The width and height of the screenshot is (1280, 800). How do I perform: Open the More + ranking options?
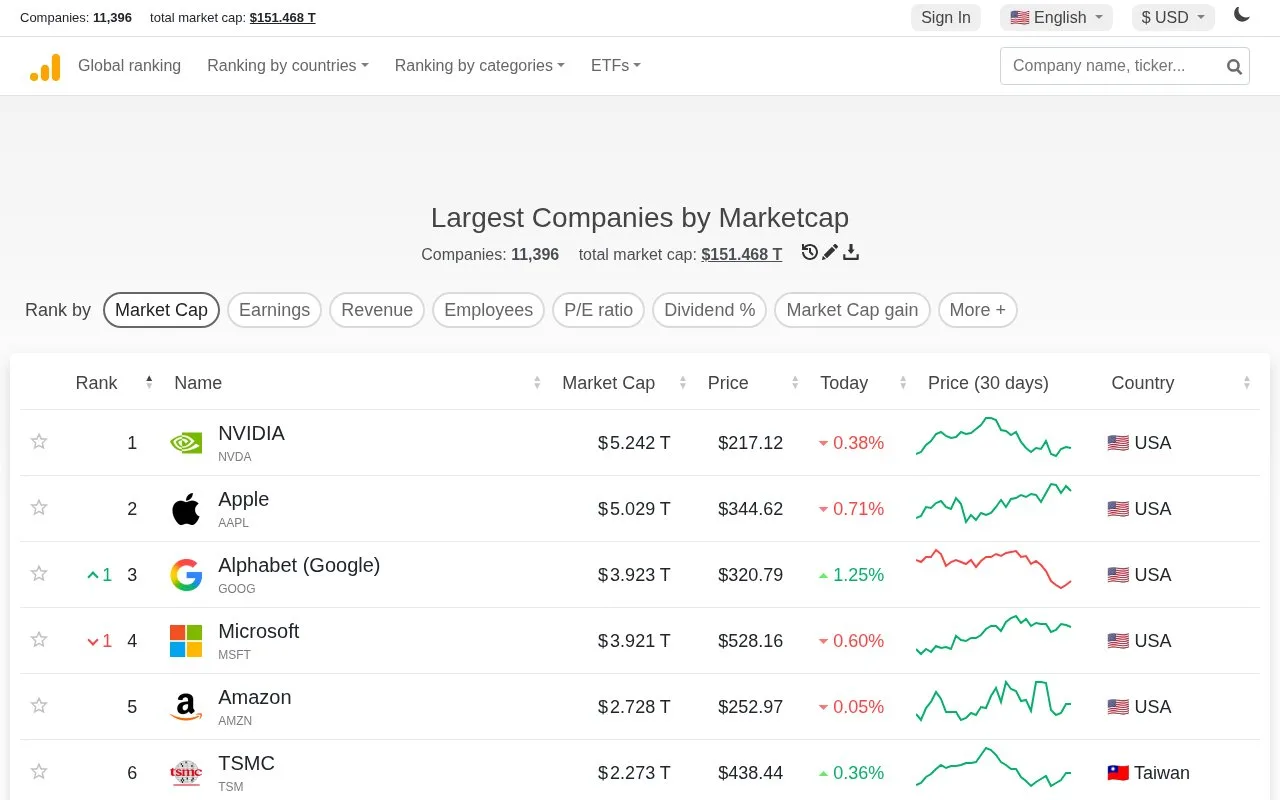[978, 310]
